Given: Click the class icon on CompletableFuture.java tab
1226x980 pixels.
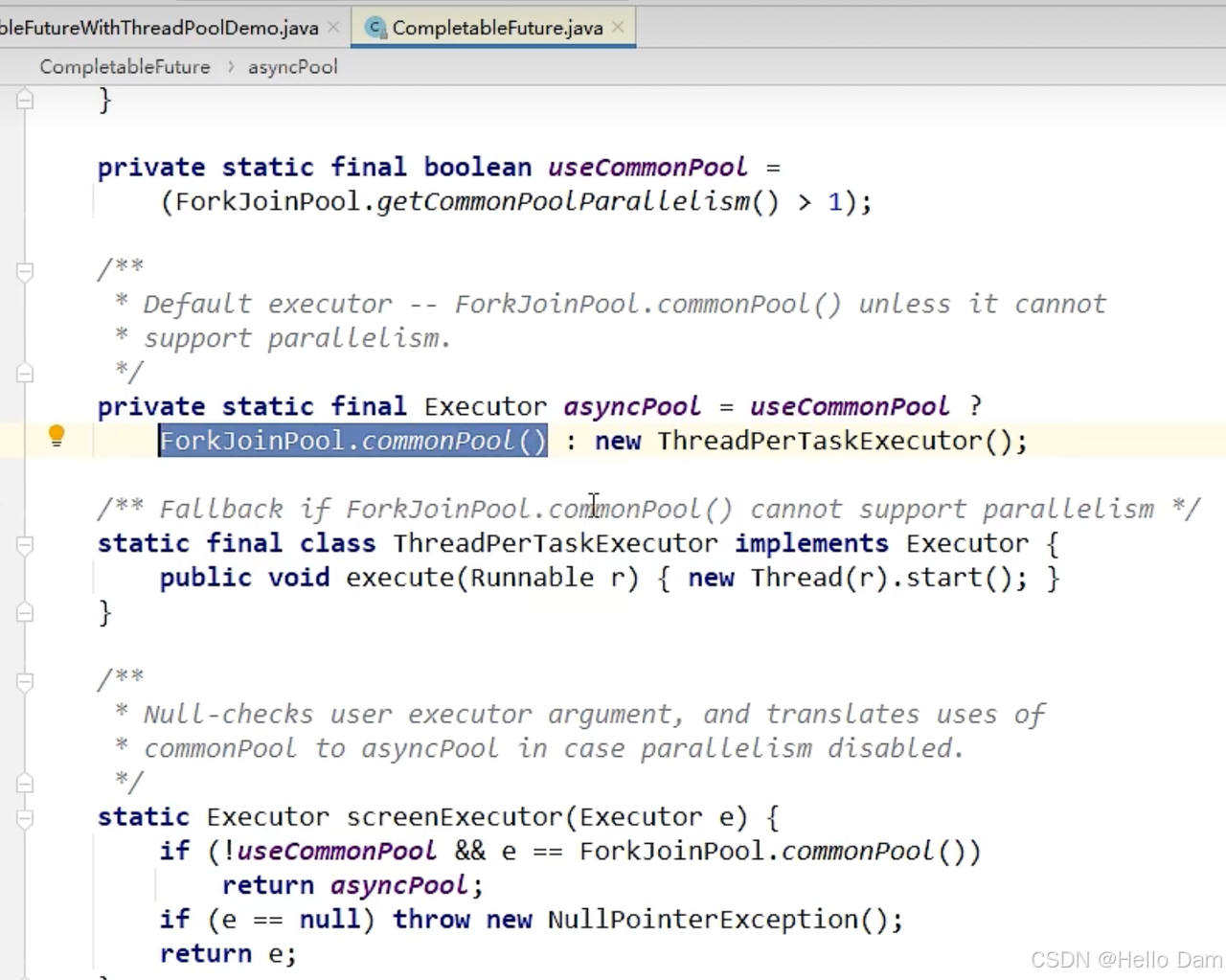Looking at the screenshot, I should (x=375, y=28).
